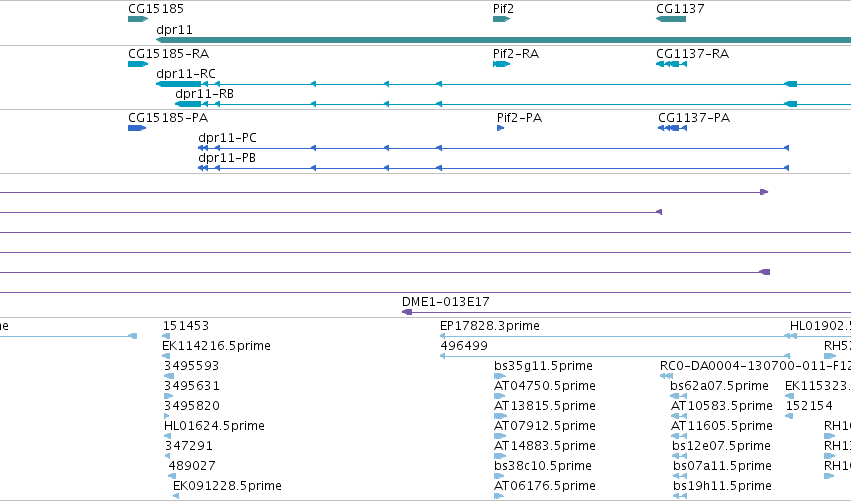Image resolution: width=851 pixels, height=501 pixels.
Task: Open the EK091228.5prime EST label
Action: (227, 486)
